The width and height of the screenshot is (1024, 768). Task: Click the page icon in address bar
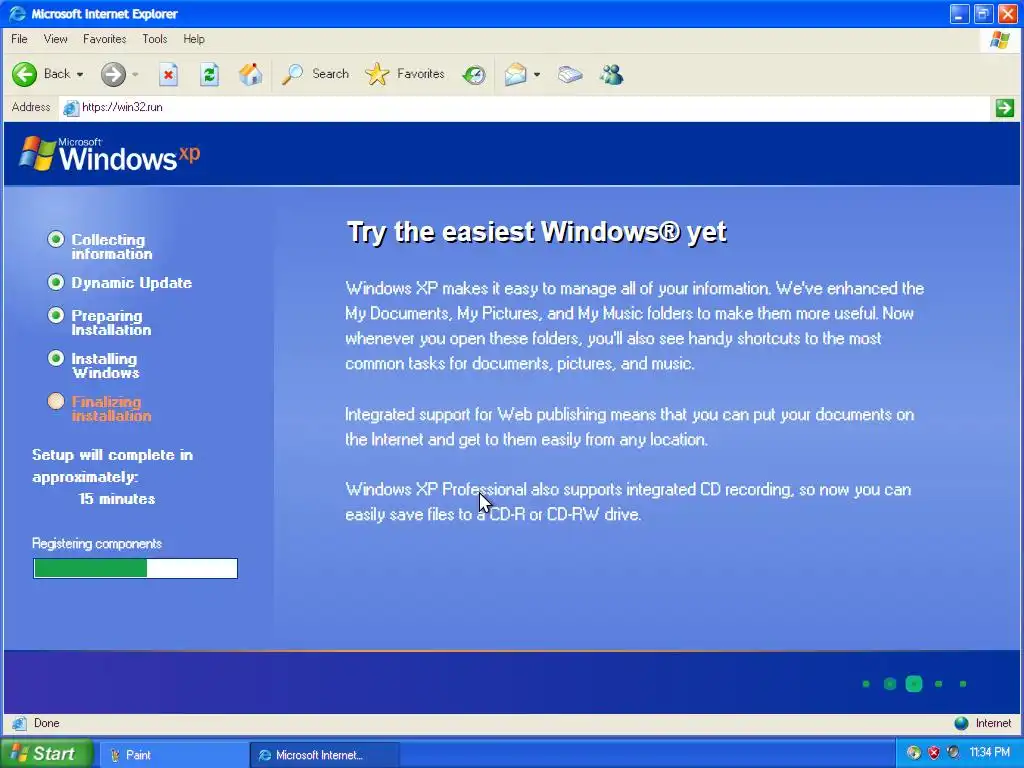pyautogui.click(x=71, y=108)
